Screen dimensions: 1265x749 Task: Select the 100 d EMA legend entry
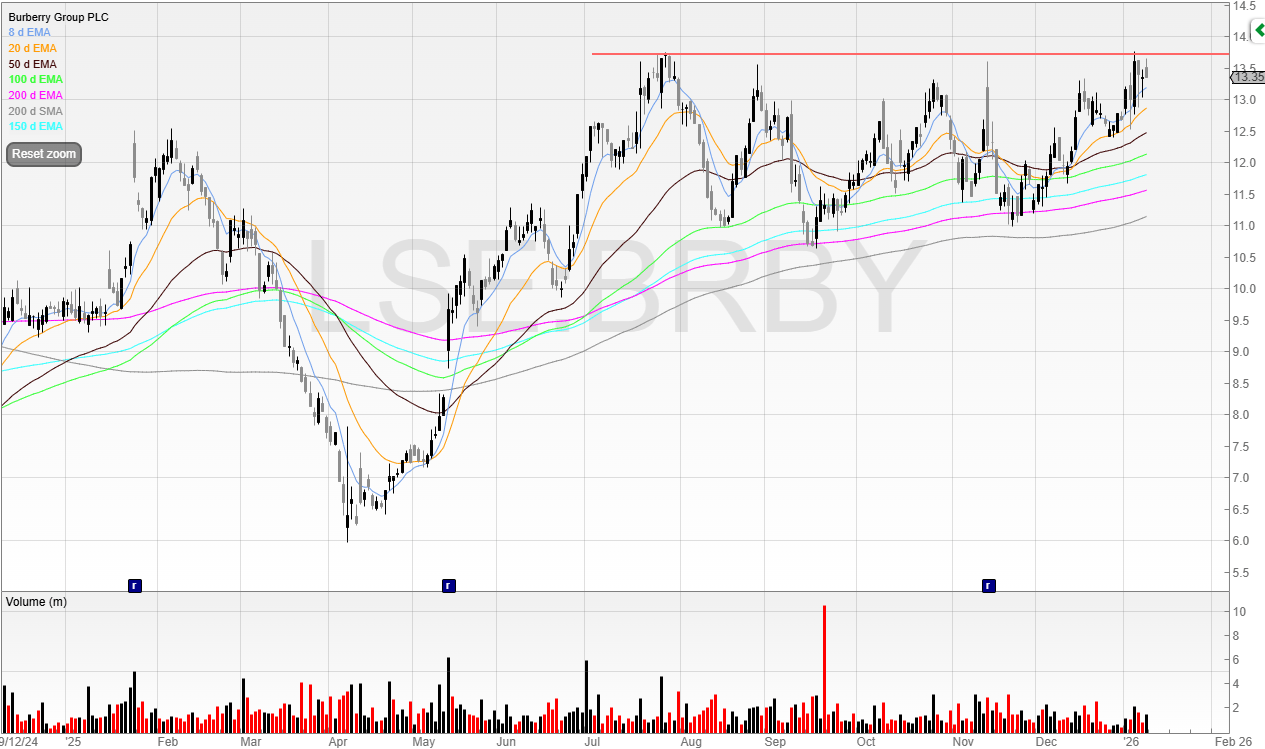tap(36, 79)
